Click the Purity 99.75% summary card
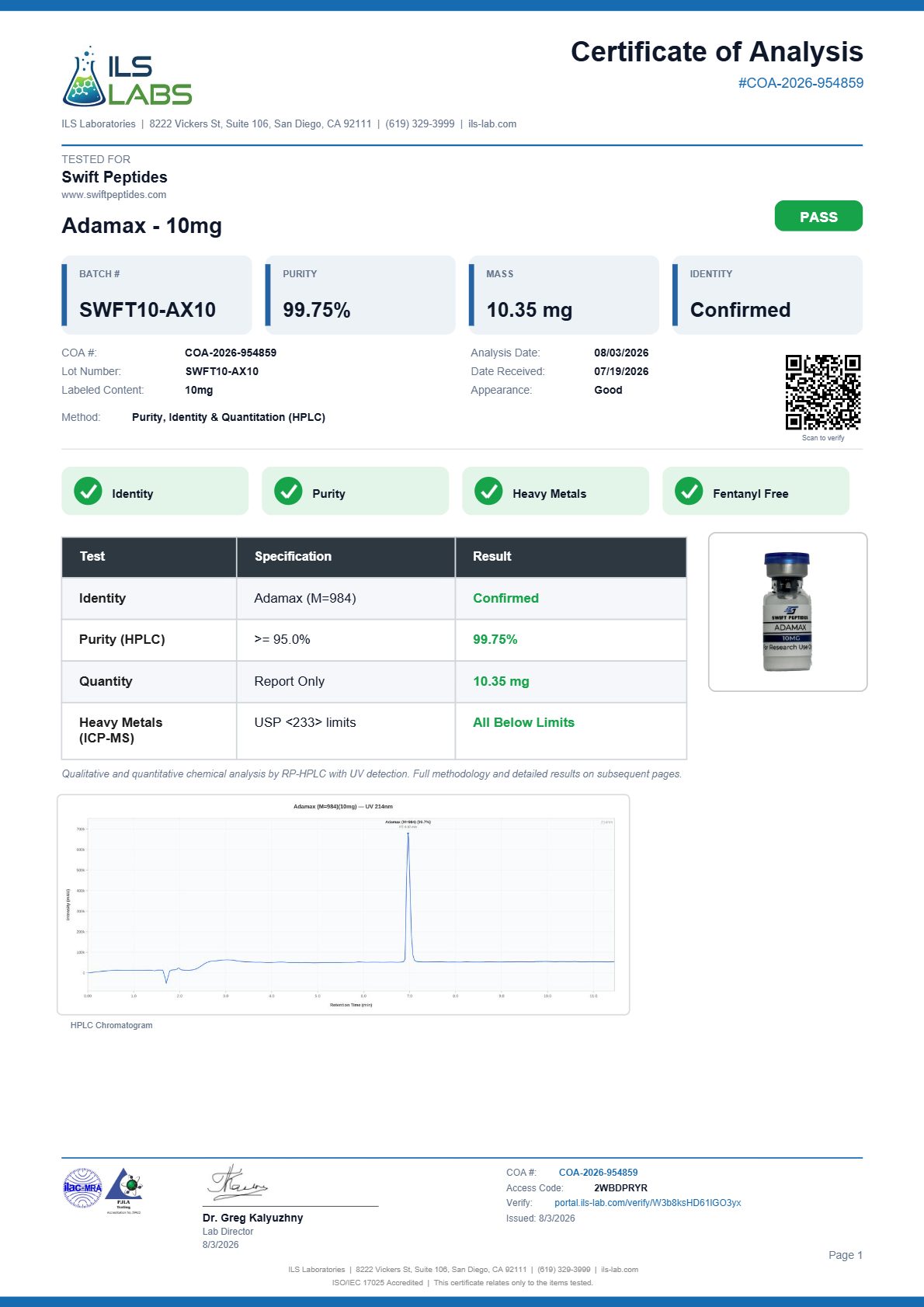Image resolution: width=924 pixels, height=1307 pixels. click(360, 295)
